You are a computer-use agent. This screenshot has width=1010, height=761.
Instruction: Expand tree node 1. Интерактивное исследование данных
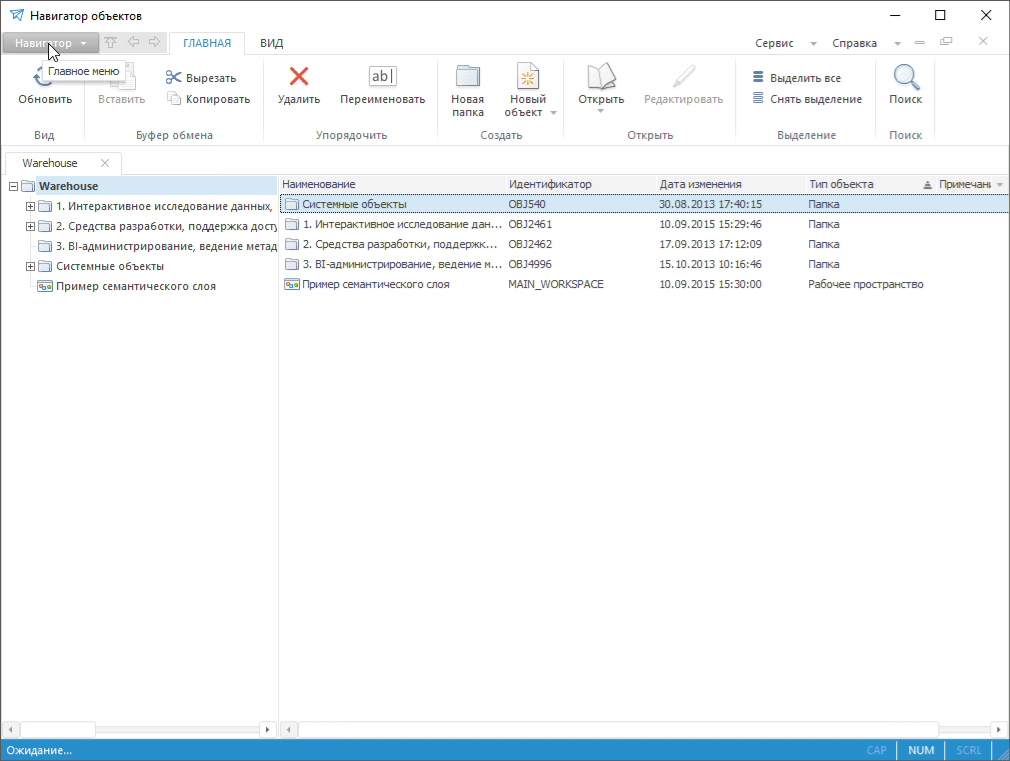[30, 206]
